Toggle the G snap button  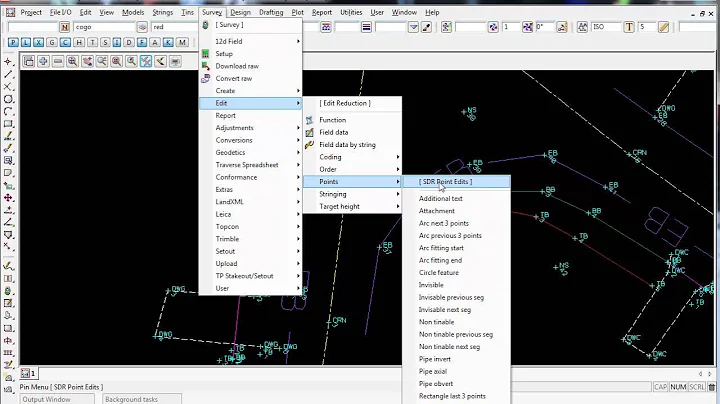52,42
